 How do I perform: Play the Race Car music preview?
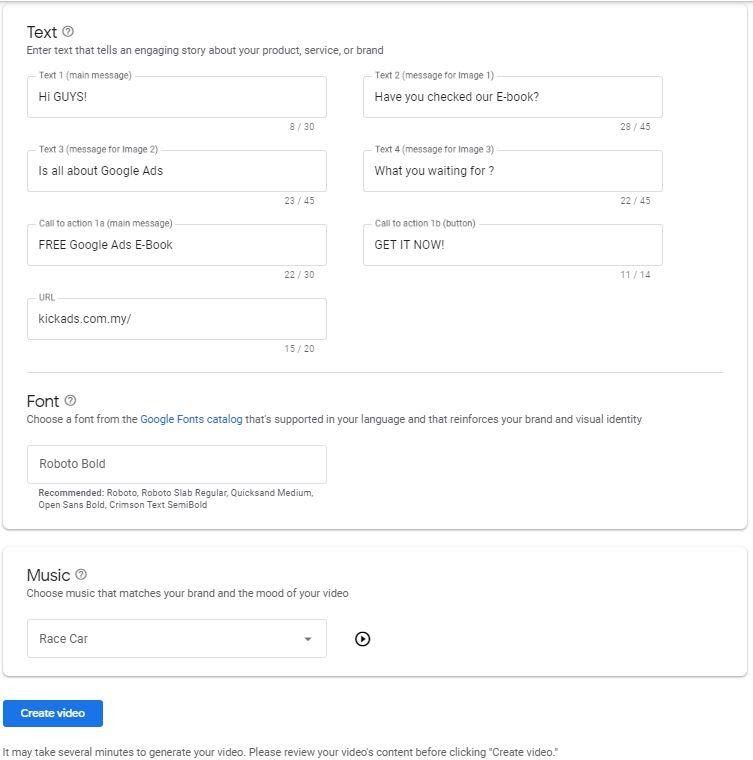[362, 639]
